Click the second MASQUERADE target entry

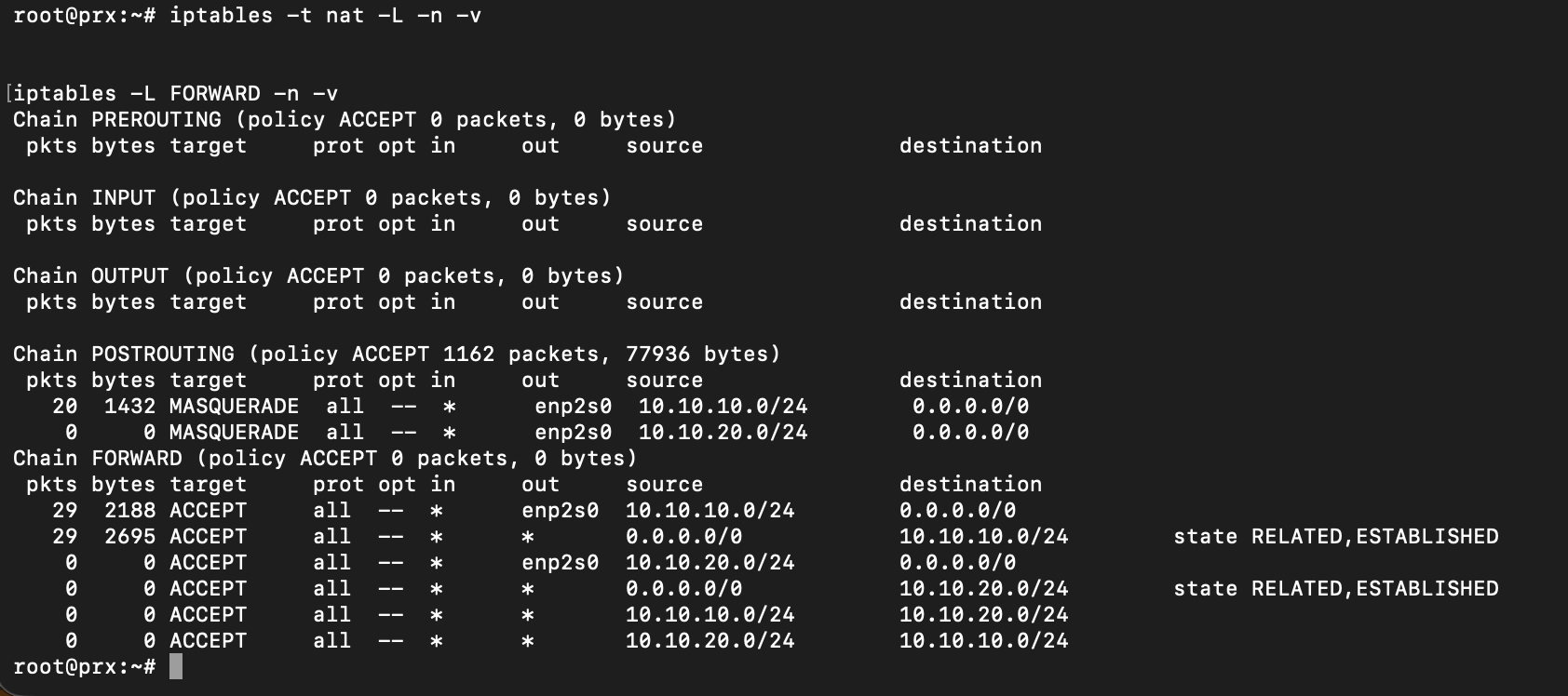(234, 433)
